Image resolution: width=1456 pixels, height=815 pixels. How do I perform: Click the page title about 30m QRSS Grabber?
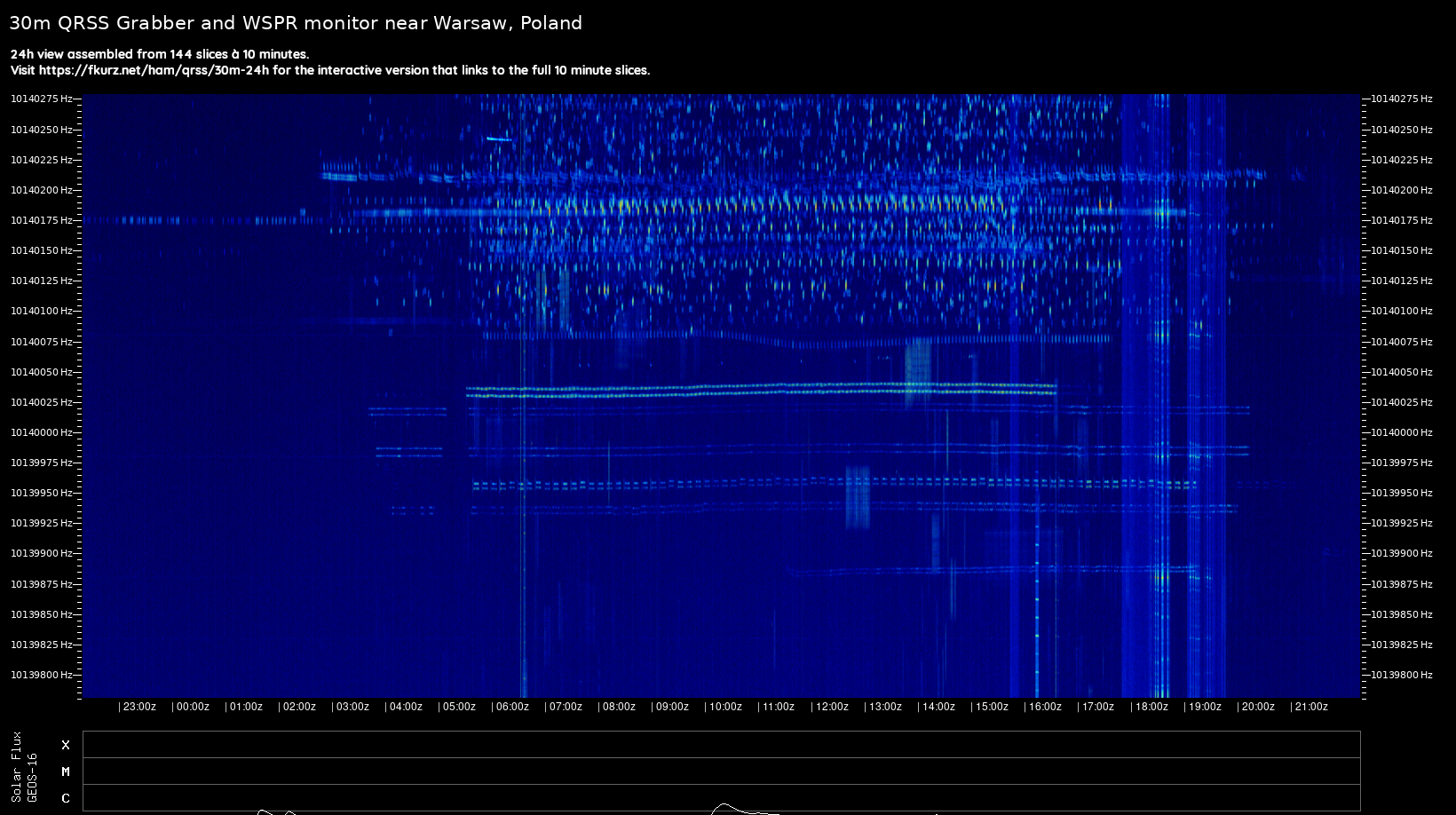(296, 23)
